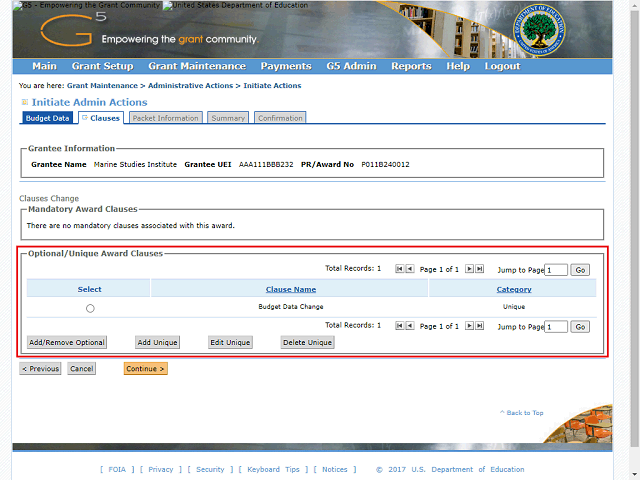Viewport: 640px width, 480px height.
Task: Go to last page in bottom pager
Action: coord(480,325)
